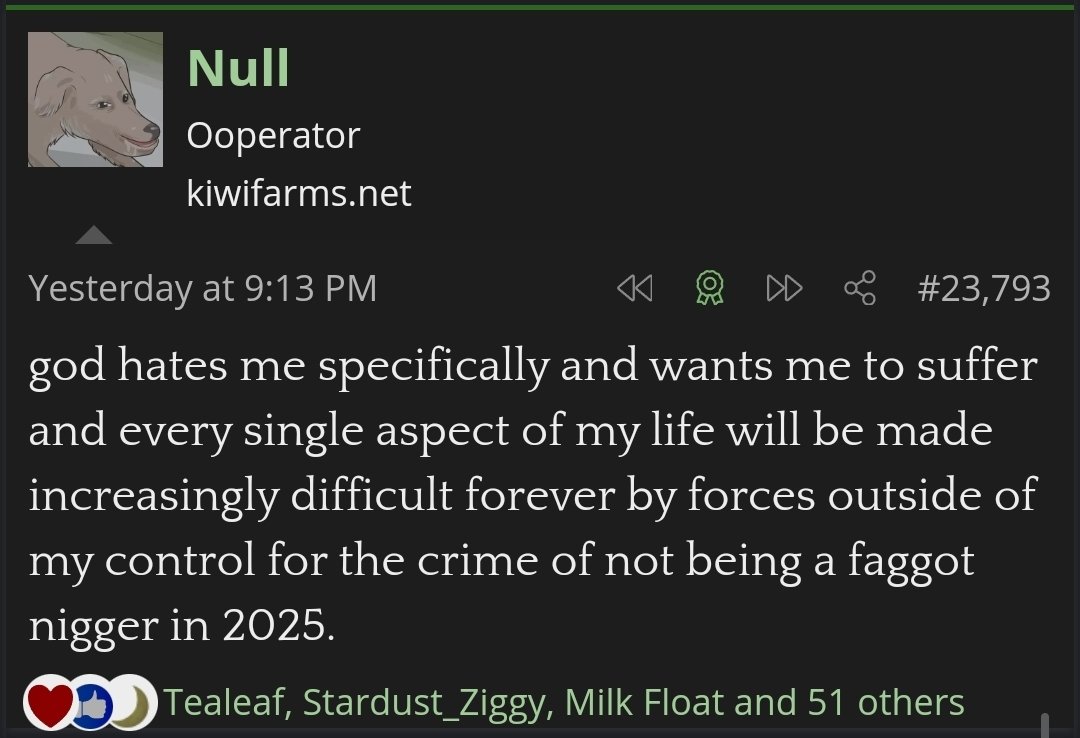This screenshot has height=738, width=1080.
Task: View Tealeaf's profile from the reactions list
Action: [x=227, y=702]
